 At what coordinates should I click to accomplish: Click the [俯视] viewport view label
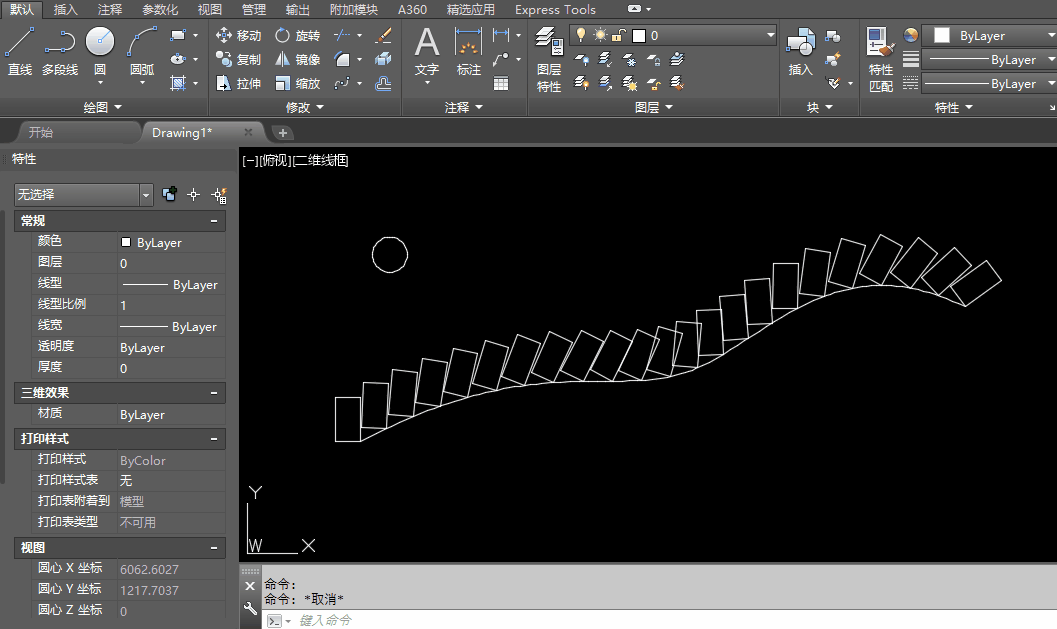274,160
